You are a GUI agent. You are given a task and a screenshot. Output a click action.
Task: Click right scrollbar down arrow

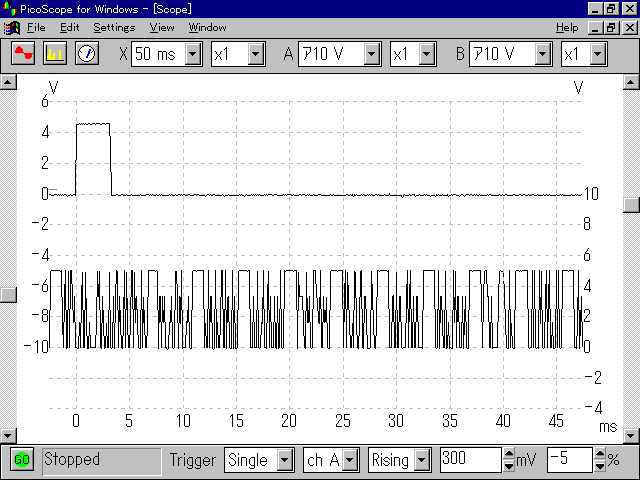pos(631,435)
